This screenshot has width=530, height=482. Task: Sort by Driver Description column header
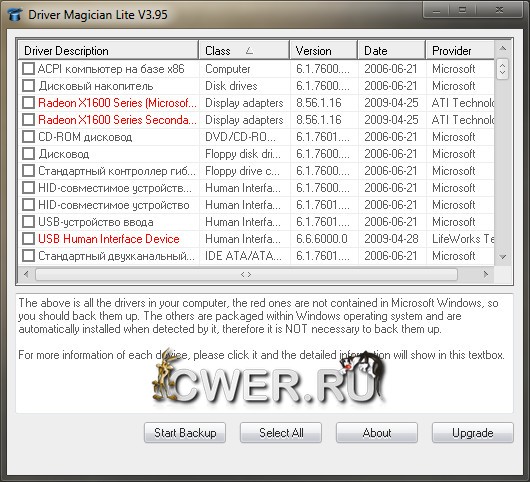[x=108, y=50]
